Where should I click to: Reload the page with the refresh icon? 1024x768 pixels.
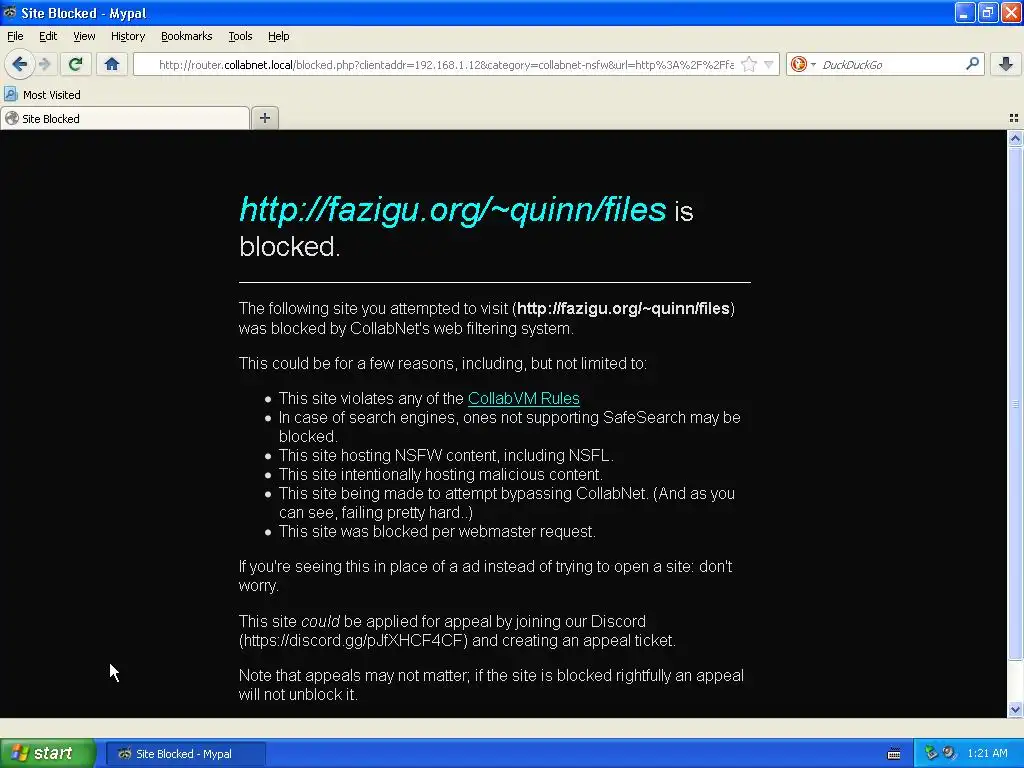76,64
